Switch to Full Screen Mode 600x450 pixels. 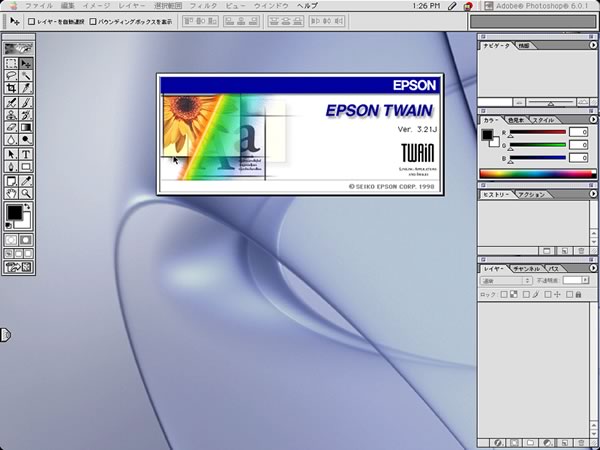[28, 253]
